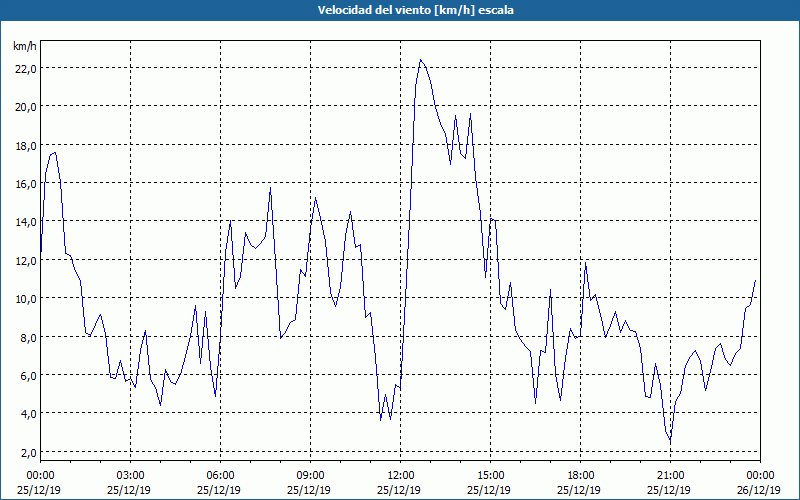Click the 6,0 y-axis label
The height and width of the screenshot is (500, 800).
click(28, 376)
